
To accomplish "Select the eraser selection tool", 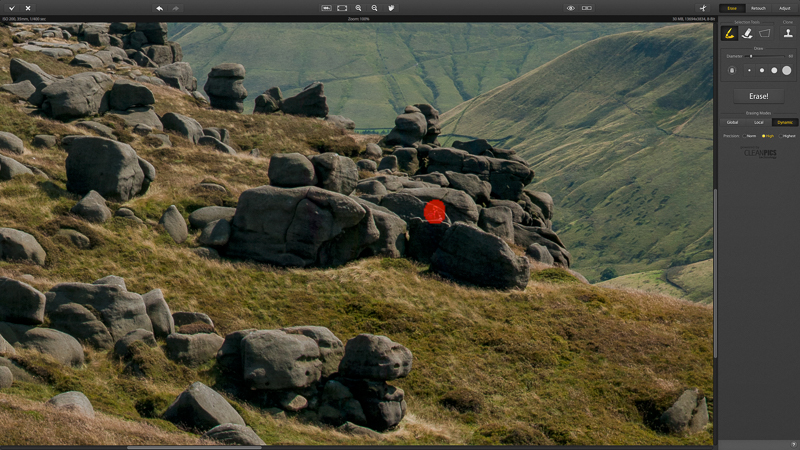I will [746, 33].
